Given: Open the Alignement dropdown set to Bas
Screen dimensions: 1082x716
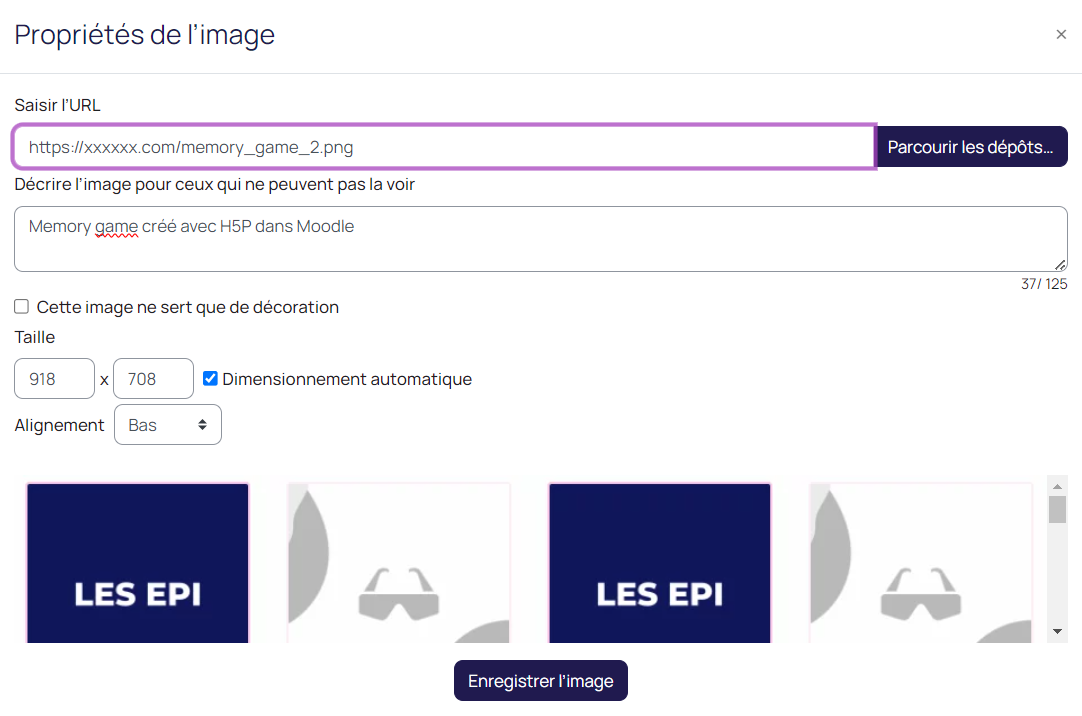Looking at the screenshot, I should [168, 425].
